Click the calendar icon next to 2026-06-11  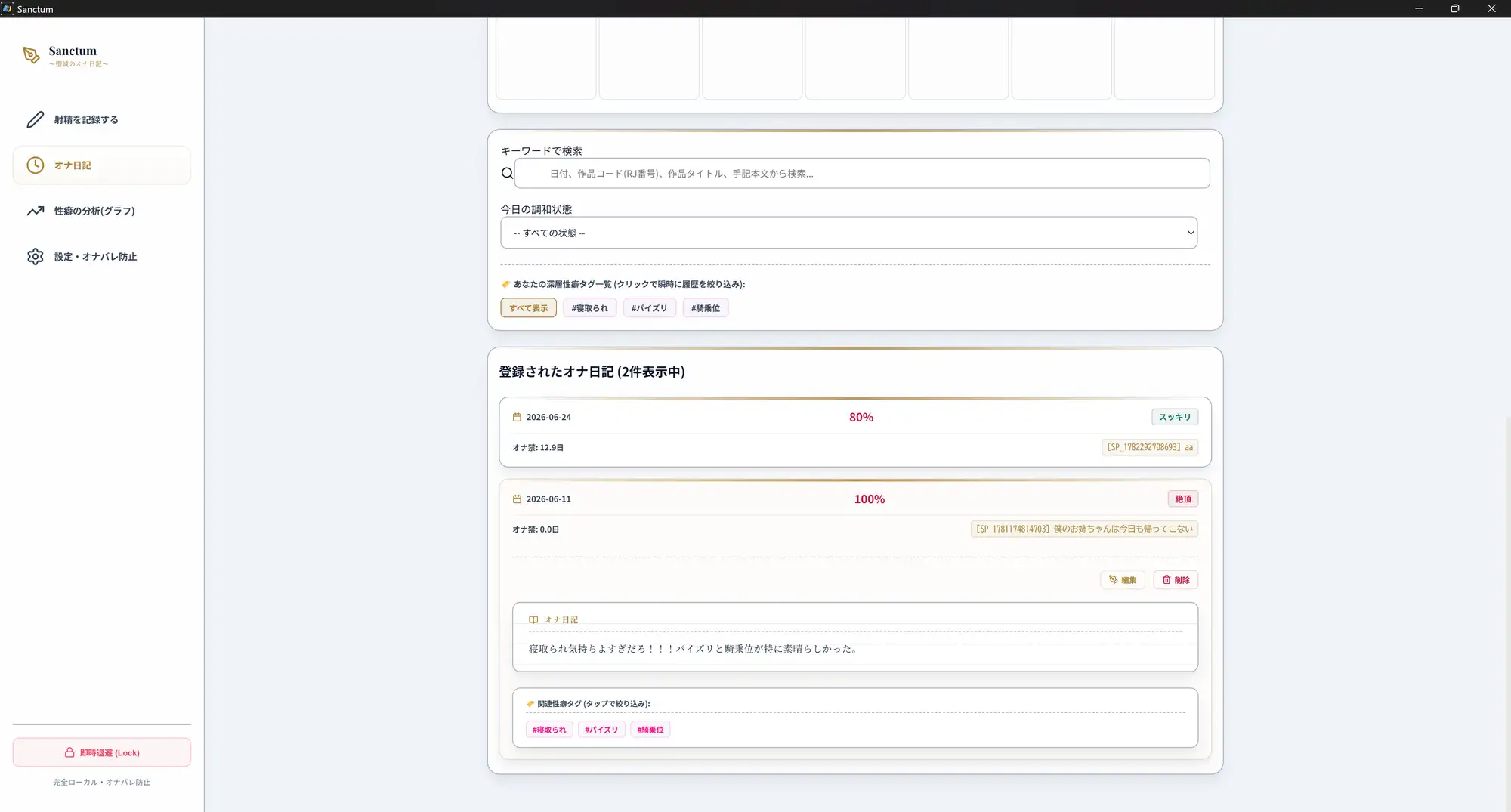pos(517,499)
